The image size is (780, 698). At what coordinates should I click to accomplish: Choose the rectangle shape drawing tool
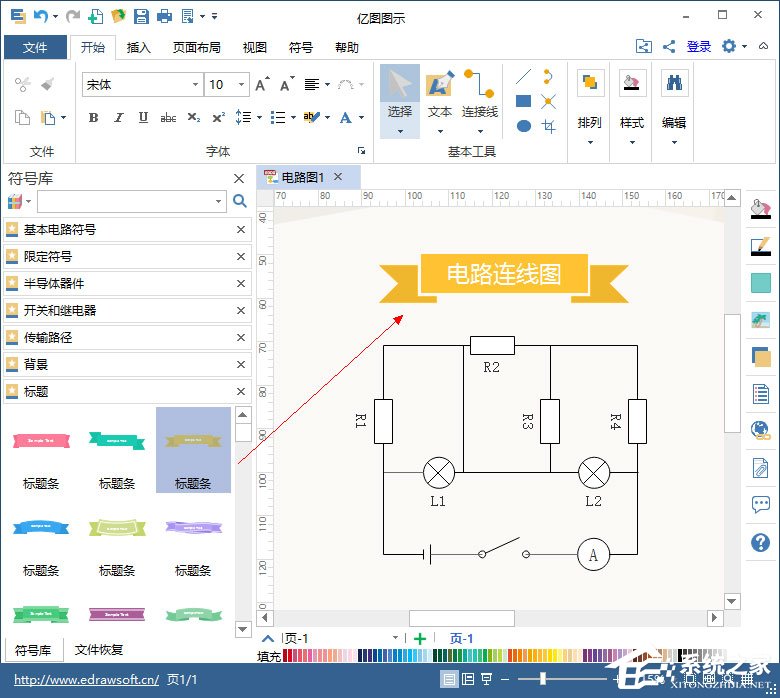point(523,101)
